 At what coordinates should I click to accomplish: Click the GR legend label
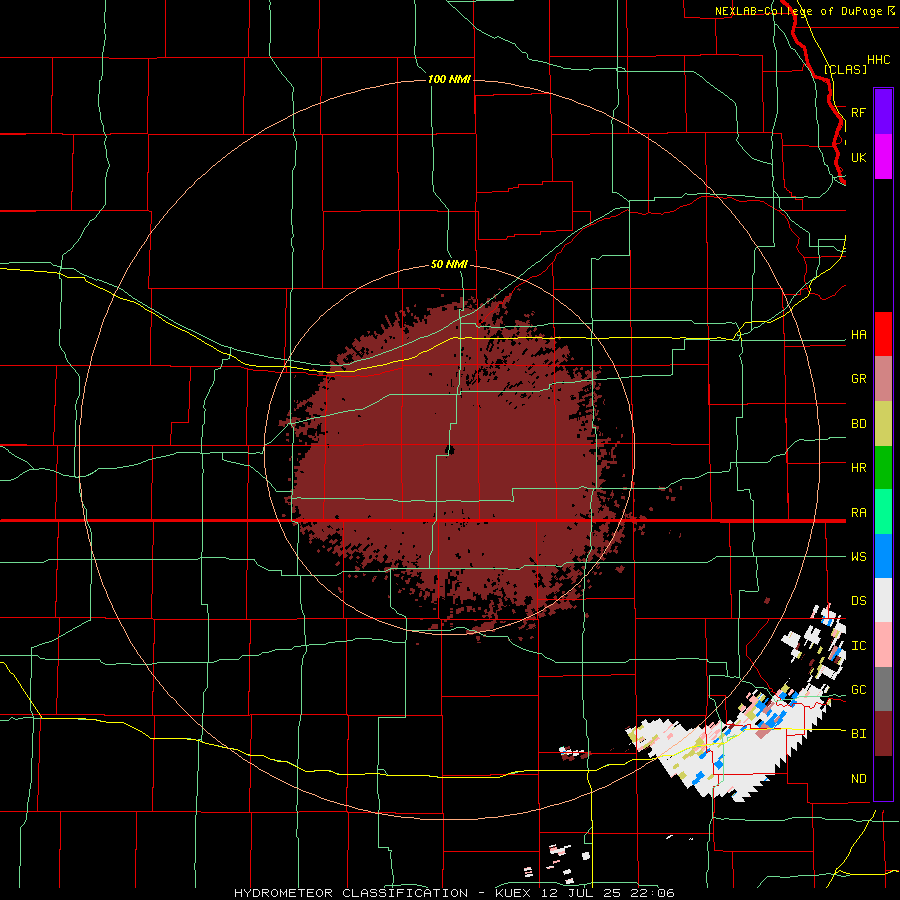tap(858, 379)
